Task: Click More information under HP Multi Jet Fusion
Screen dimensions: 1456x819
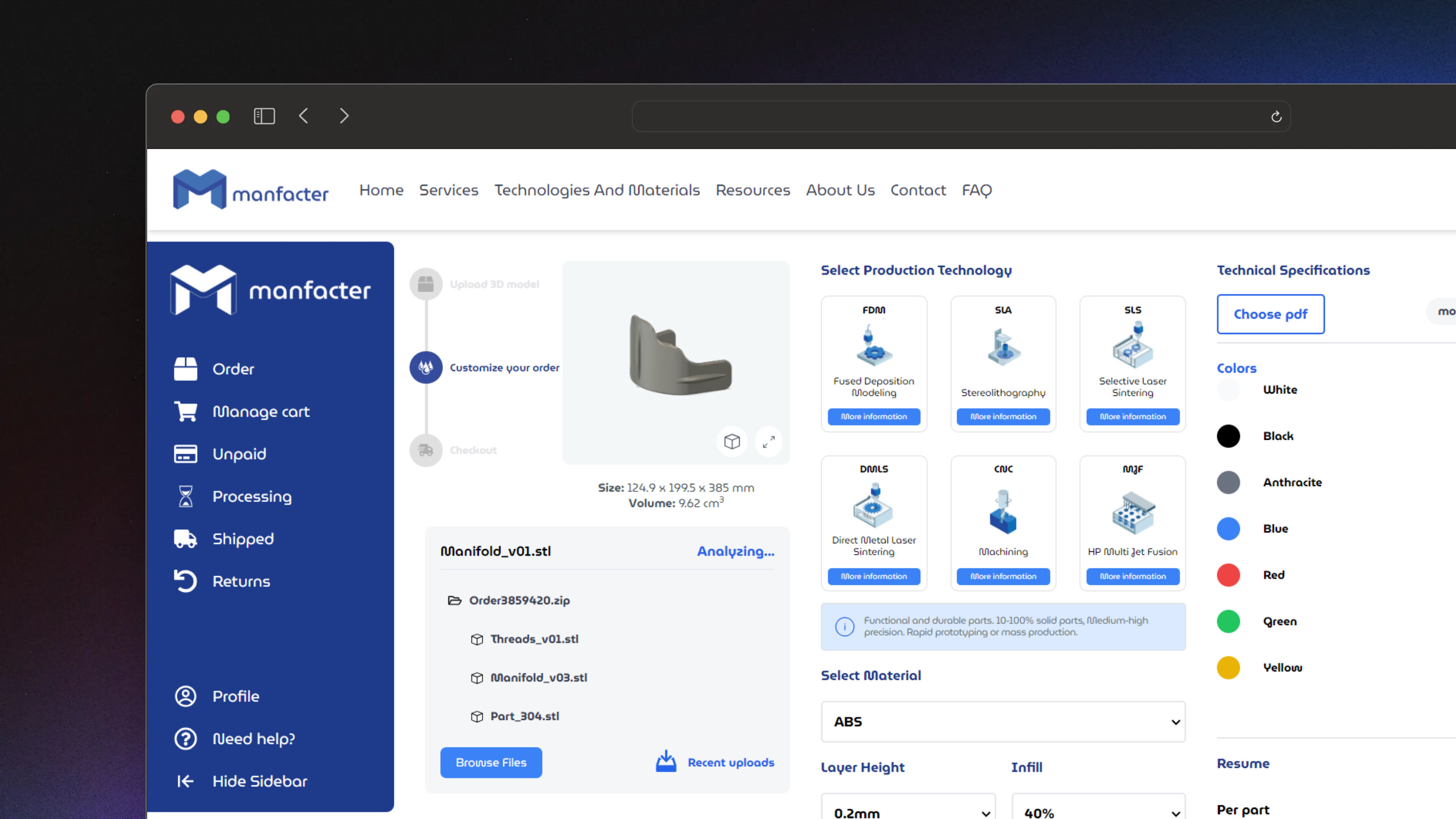Action: coord(1133,576)
